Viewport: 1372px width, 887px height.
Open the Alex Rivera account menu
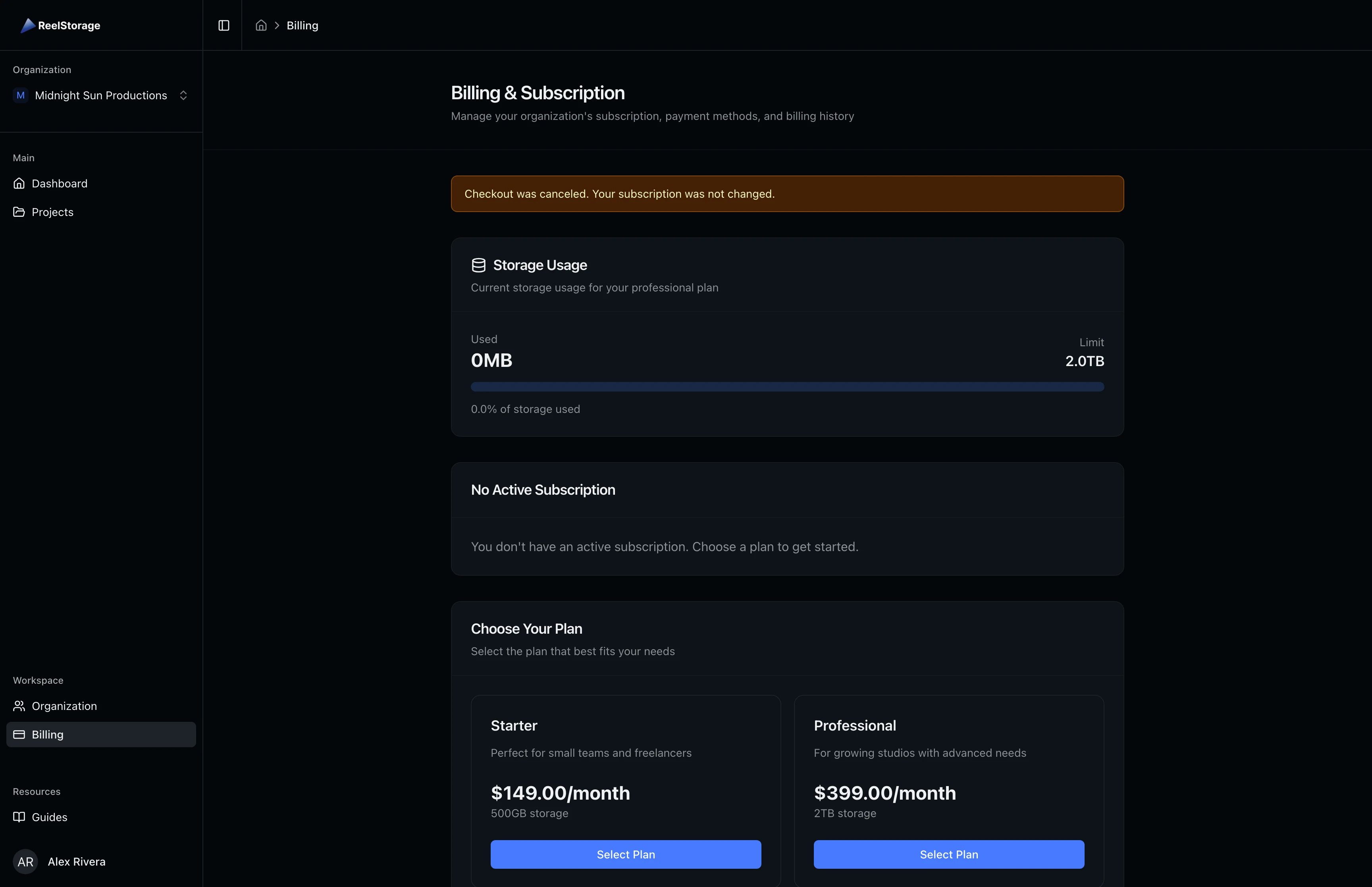pyautogui.click(x=77, y=862)
